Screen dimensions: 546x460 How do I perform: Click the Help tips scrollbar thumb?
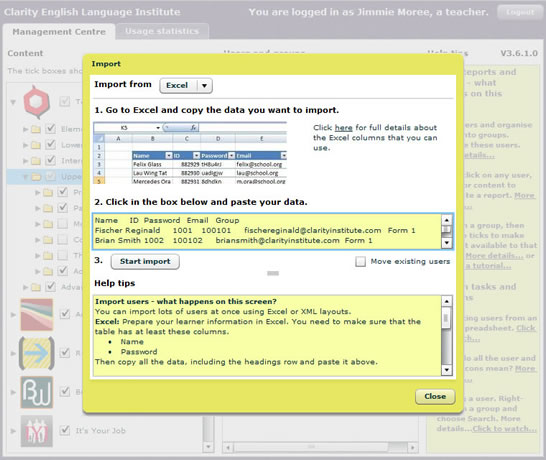click(446, 319)
